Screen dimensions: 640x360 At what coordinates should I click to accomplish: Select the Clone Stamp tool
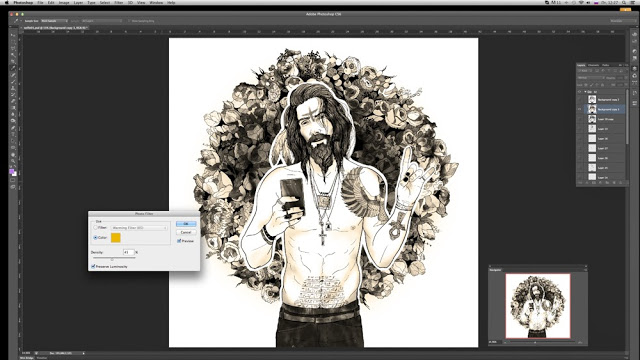tap(13, 88)
